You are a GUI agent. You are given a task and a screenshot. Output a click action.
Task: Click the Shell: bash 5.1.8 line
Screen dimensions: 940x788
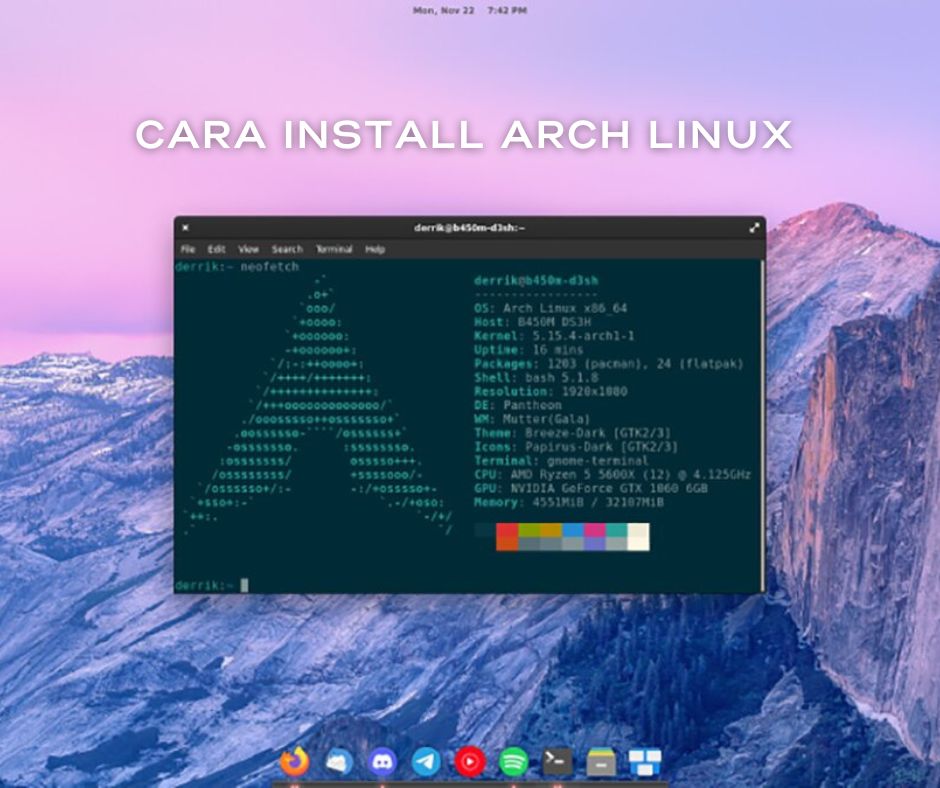click(536, 377)
